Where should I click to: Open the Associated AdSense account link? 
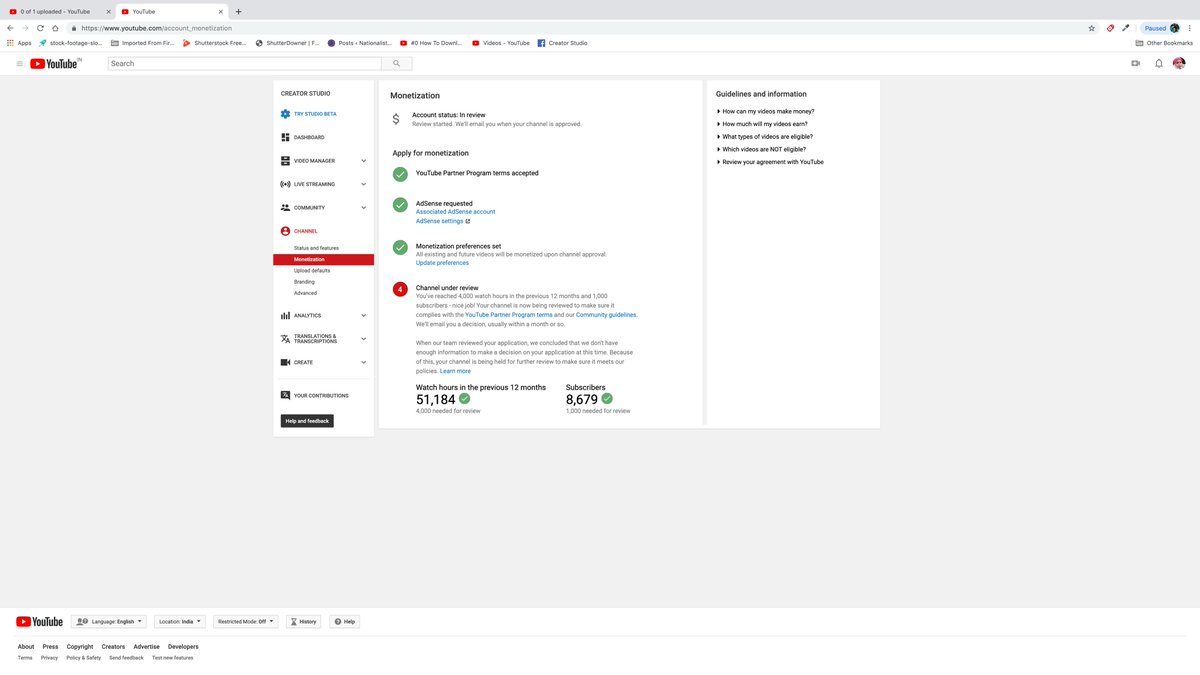pos(455,212)
